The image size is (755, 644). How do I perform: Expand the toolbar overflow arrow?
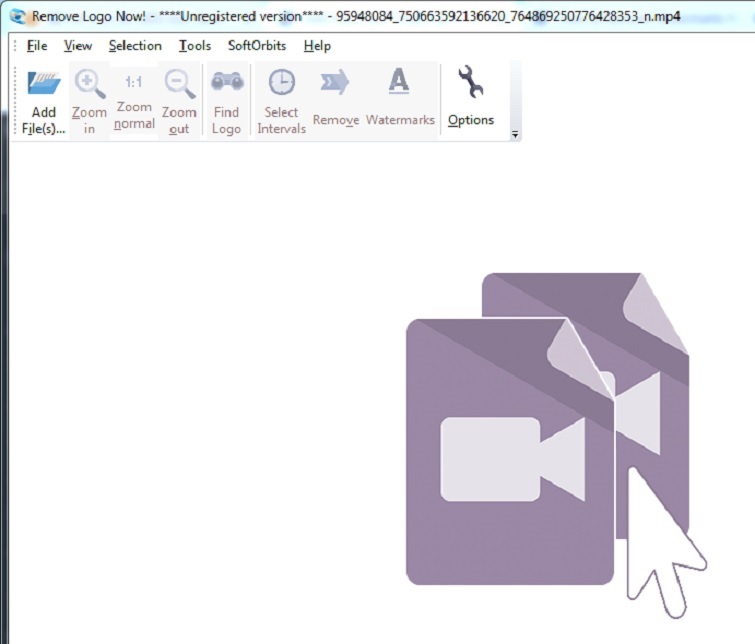515,134
